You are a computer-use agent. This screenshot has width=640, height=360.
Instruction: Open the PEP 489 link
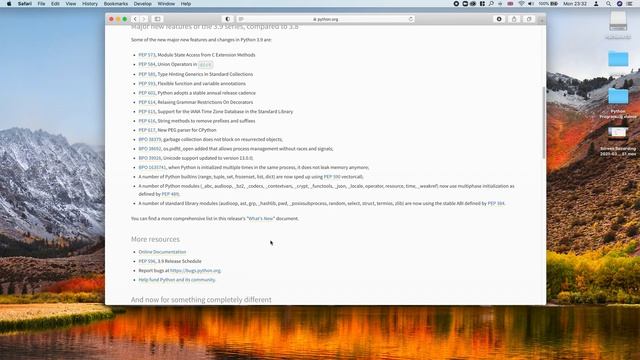pos(170,194)
